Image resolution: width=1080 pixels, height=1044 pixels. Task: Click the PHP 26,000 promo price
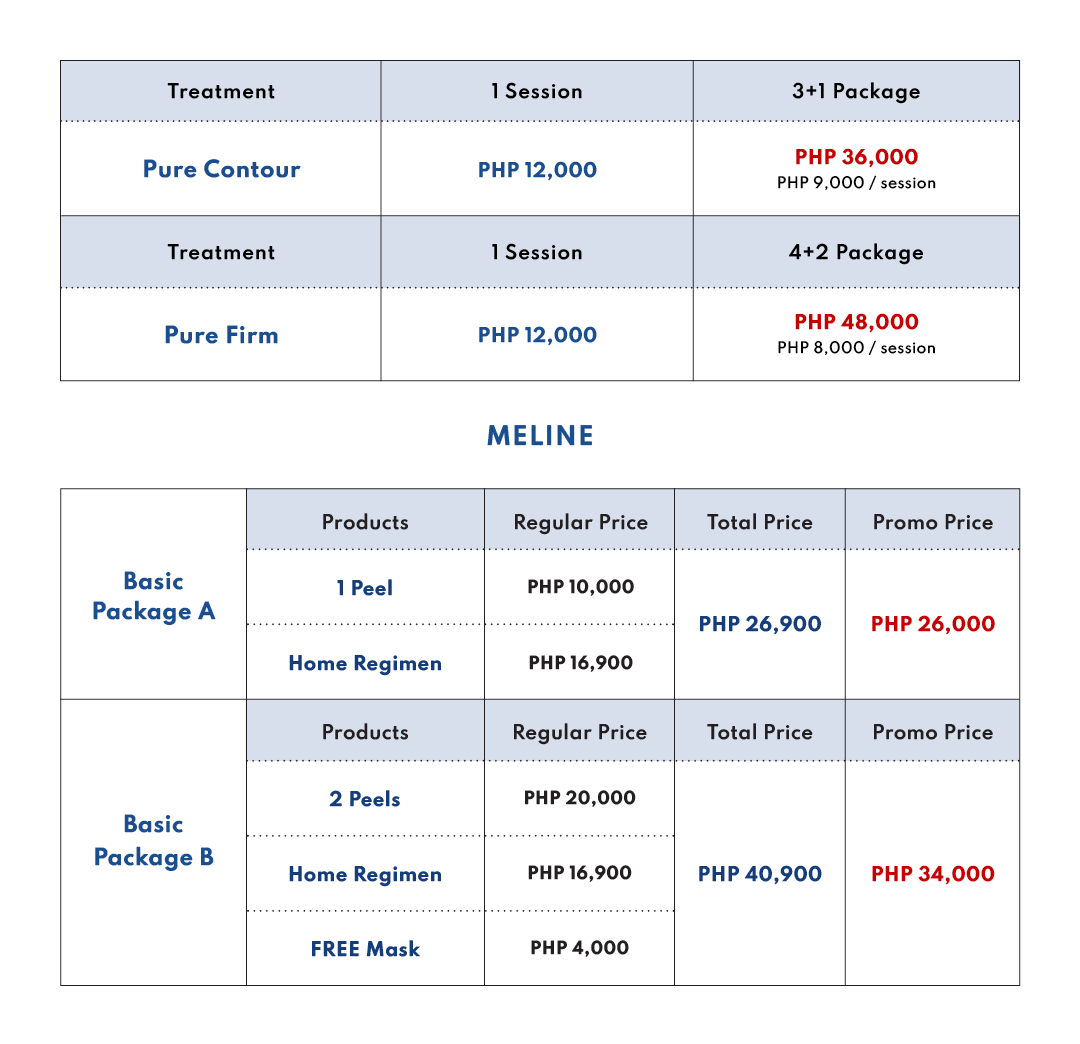coord(932,624)
